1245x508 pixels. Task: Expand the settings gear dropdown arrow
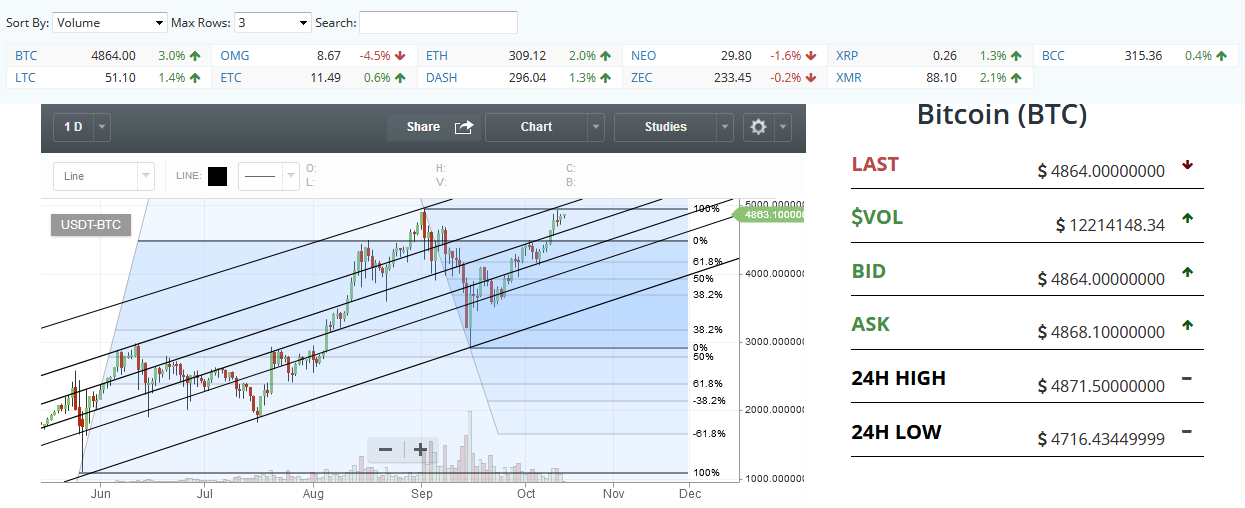[783, 127]
